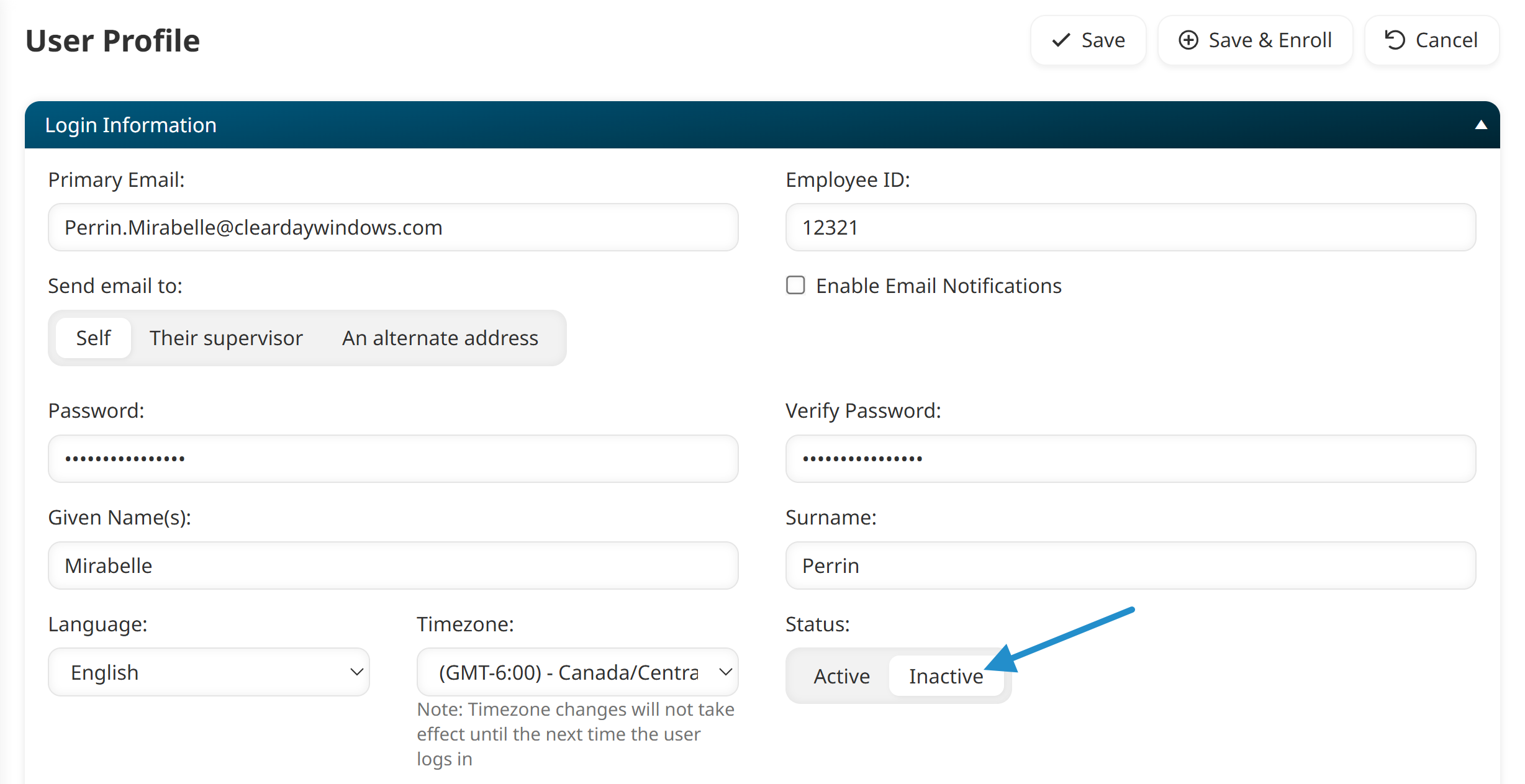
Task: Set Status to Inactive
Action: pyautogui.click(x=945, y=676)
